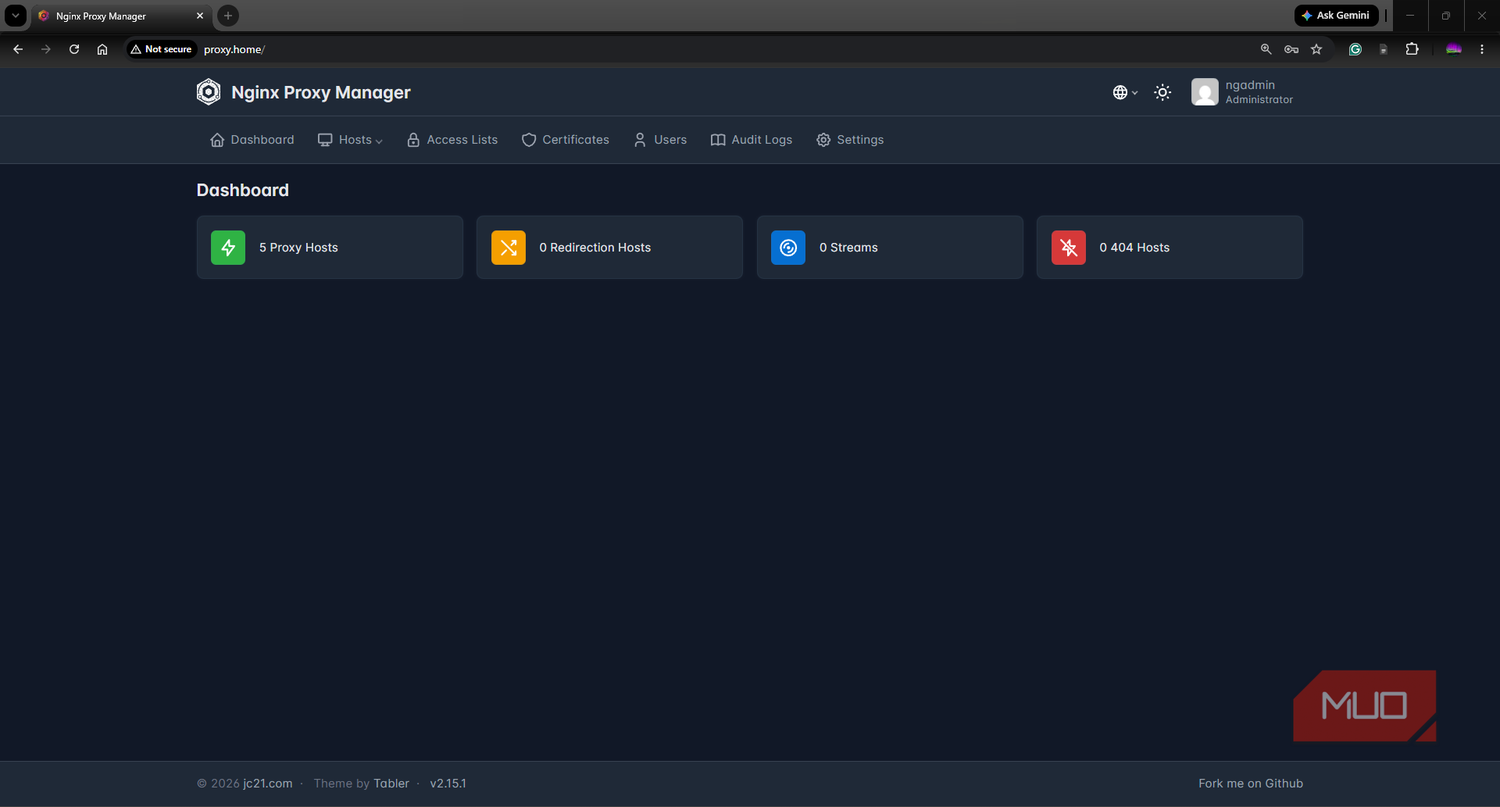Click the Hosts monitor icon
Screen dimensions: 1500x807
pos(325,140)
